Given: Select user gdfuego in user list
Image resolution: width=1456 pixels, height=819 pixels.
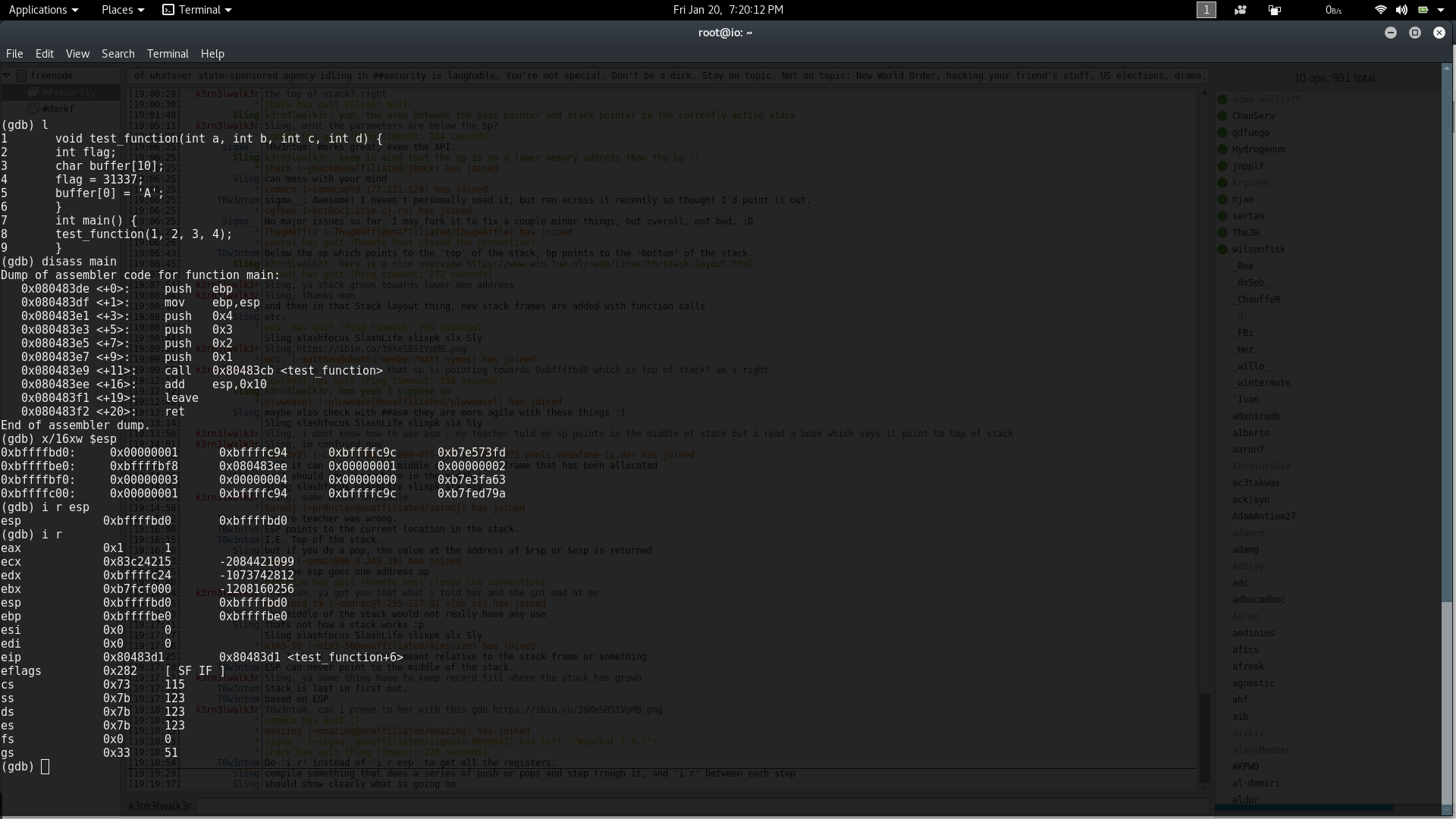Looking at the screenshot, I should 1250,133.
